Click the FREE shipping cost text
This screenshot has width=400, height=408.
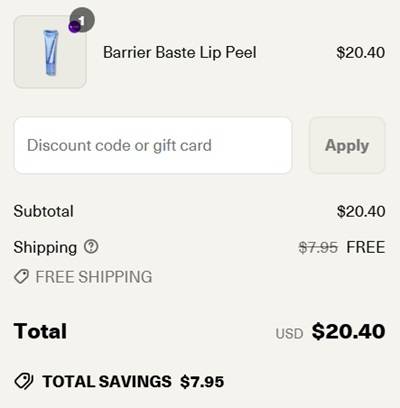(x=366, y=247)
